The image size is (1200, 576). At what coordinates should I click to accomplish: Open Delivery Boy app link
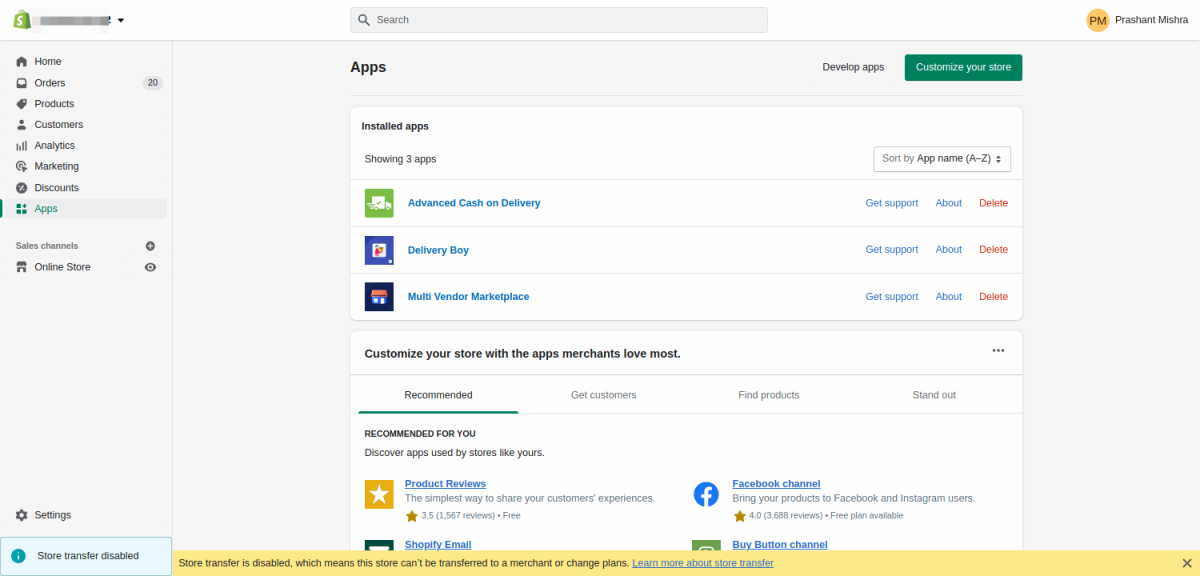click(x=438, y=250)
